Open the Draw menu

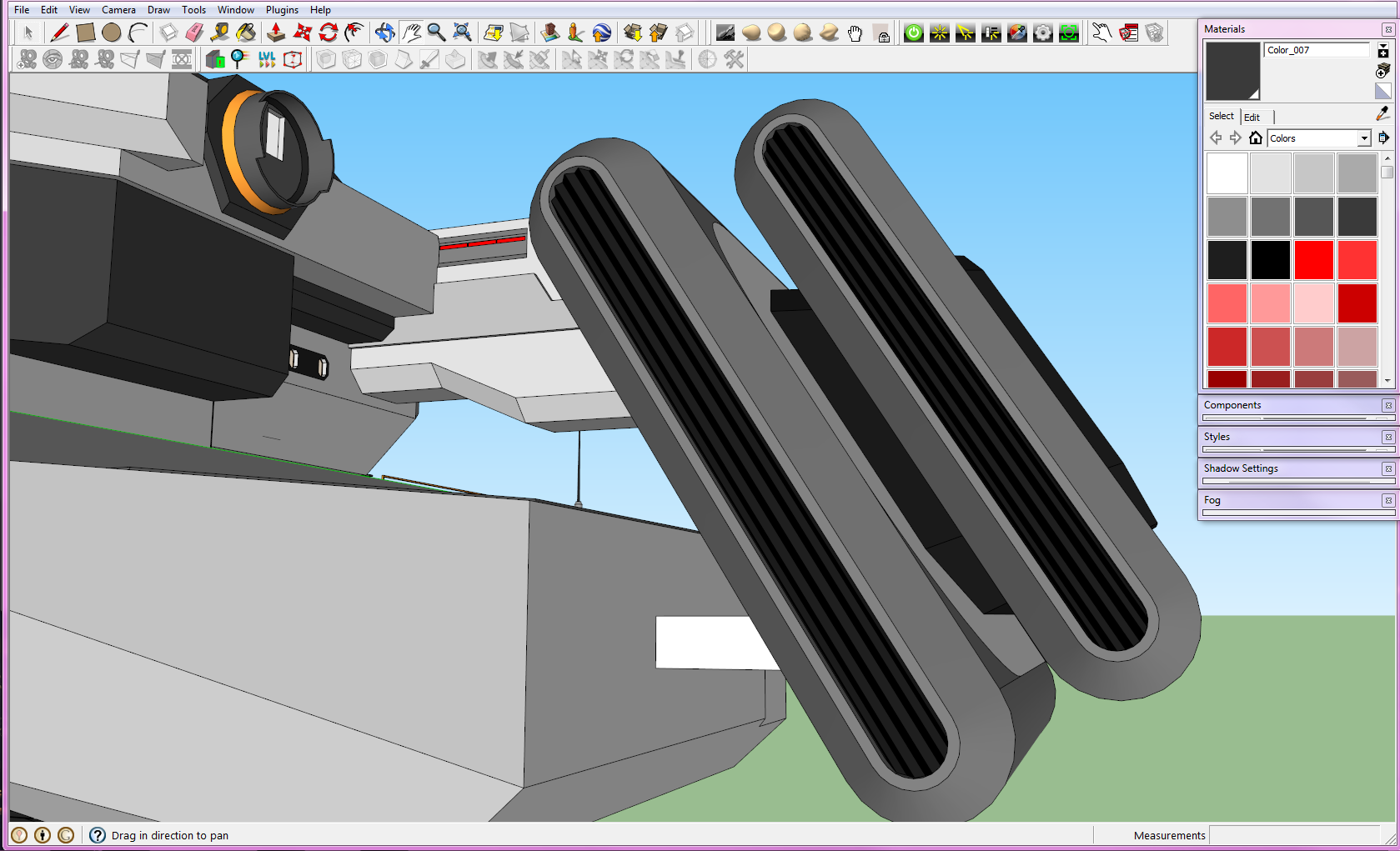pyautogui.click(x=158, y=10)
